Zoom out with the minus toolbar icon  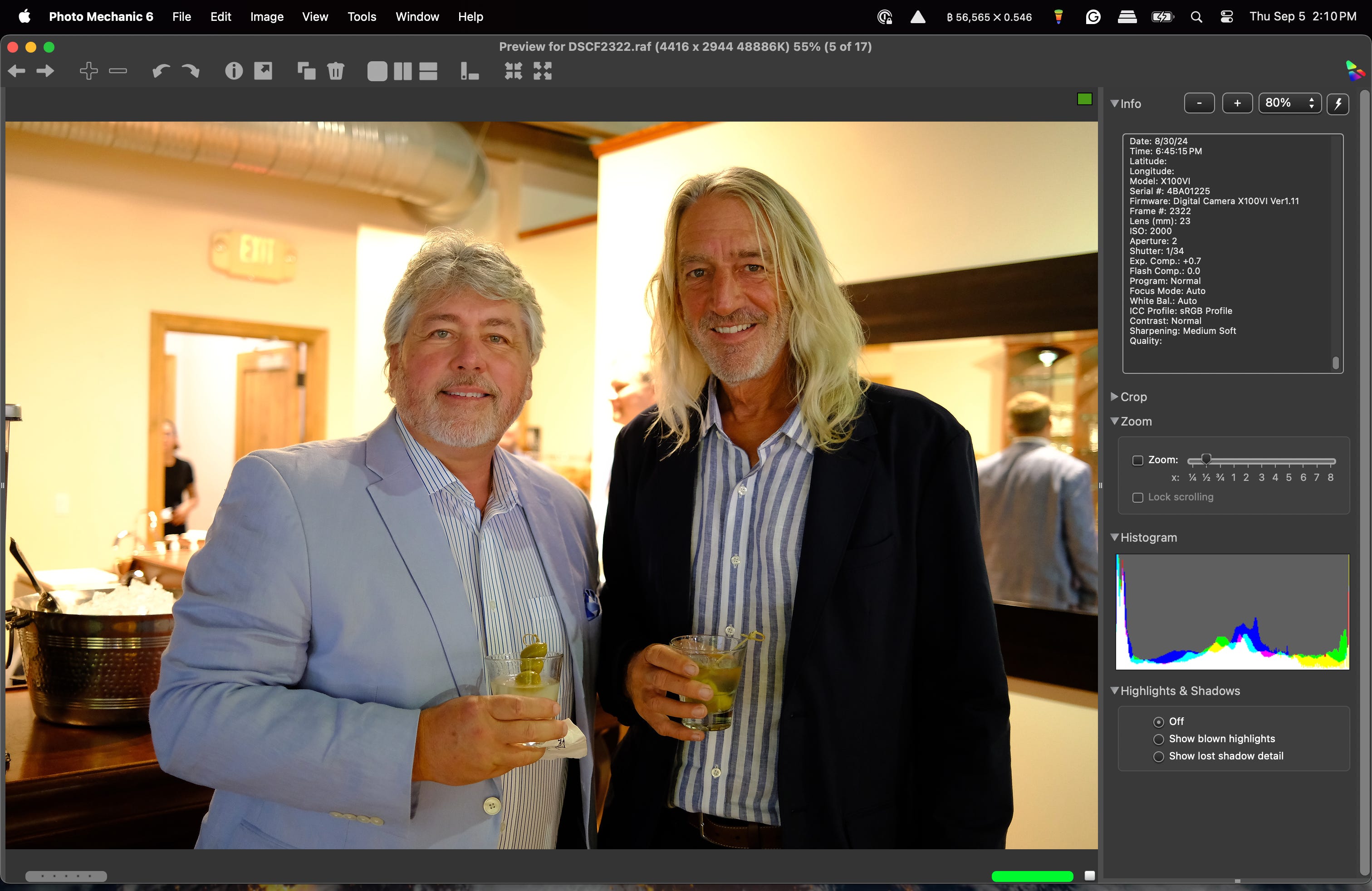(x=118, y=72)
